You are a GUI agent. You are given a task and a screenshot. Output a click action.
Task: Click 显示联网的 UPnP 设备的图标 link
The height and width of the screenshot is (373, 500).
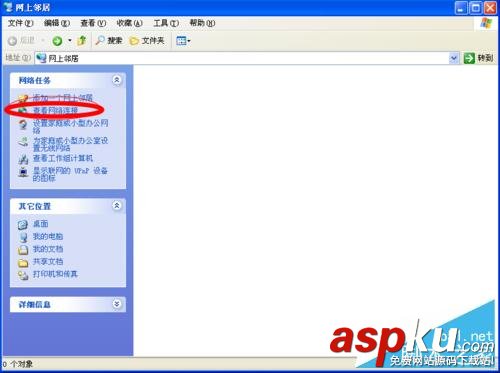coord(70,174)
